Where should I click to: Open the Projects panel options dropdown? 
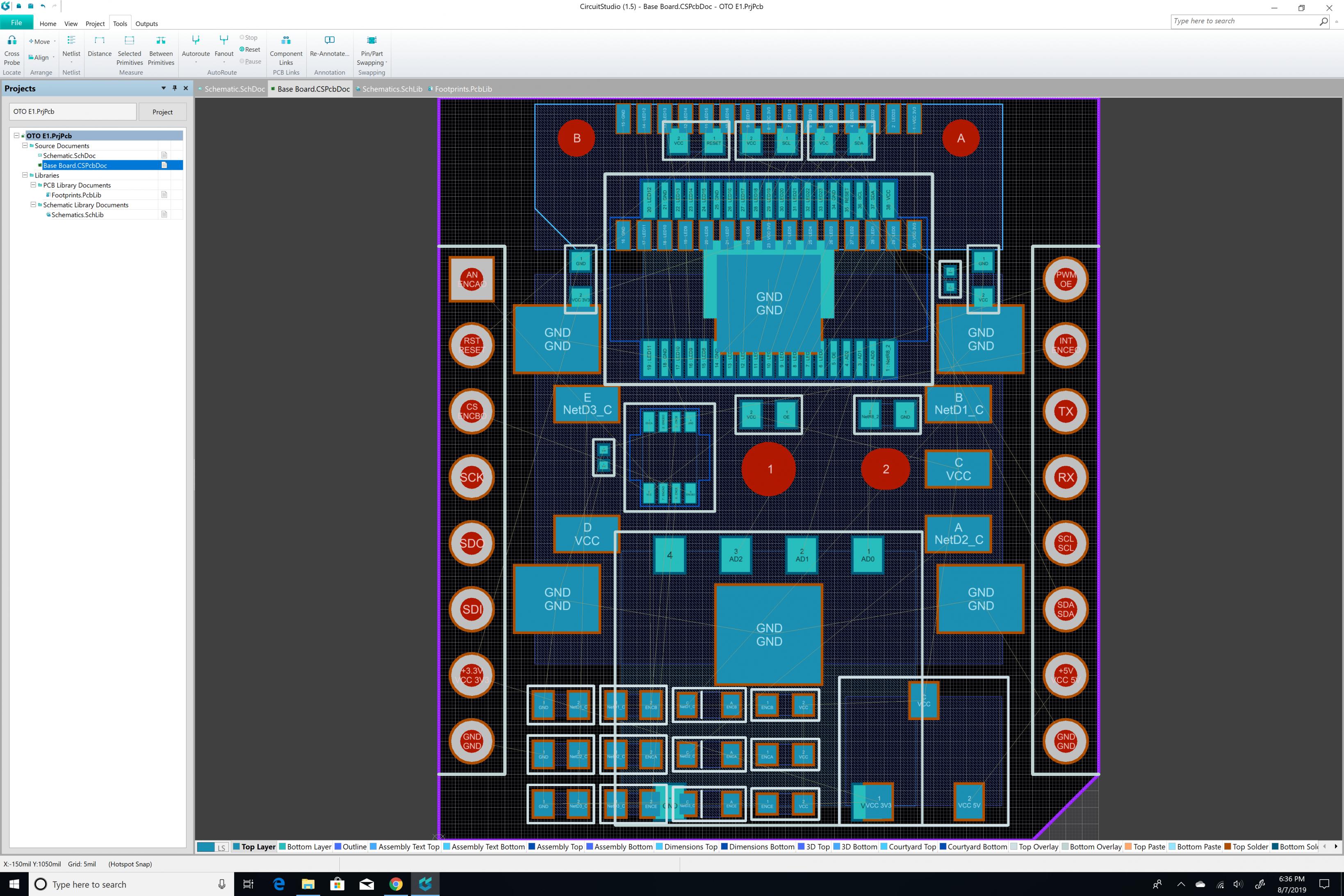pos(163,88)
